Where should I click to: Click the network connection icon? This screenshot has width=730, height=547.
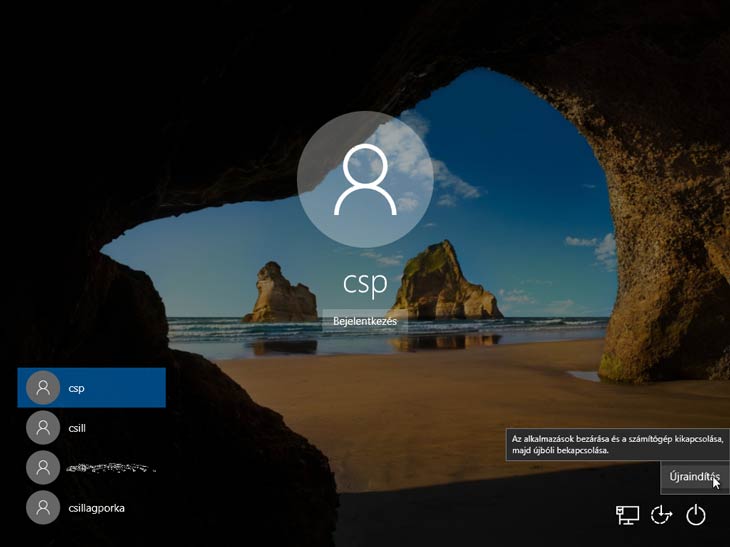click(627, 515)
